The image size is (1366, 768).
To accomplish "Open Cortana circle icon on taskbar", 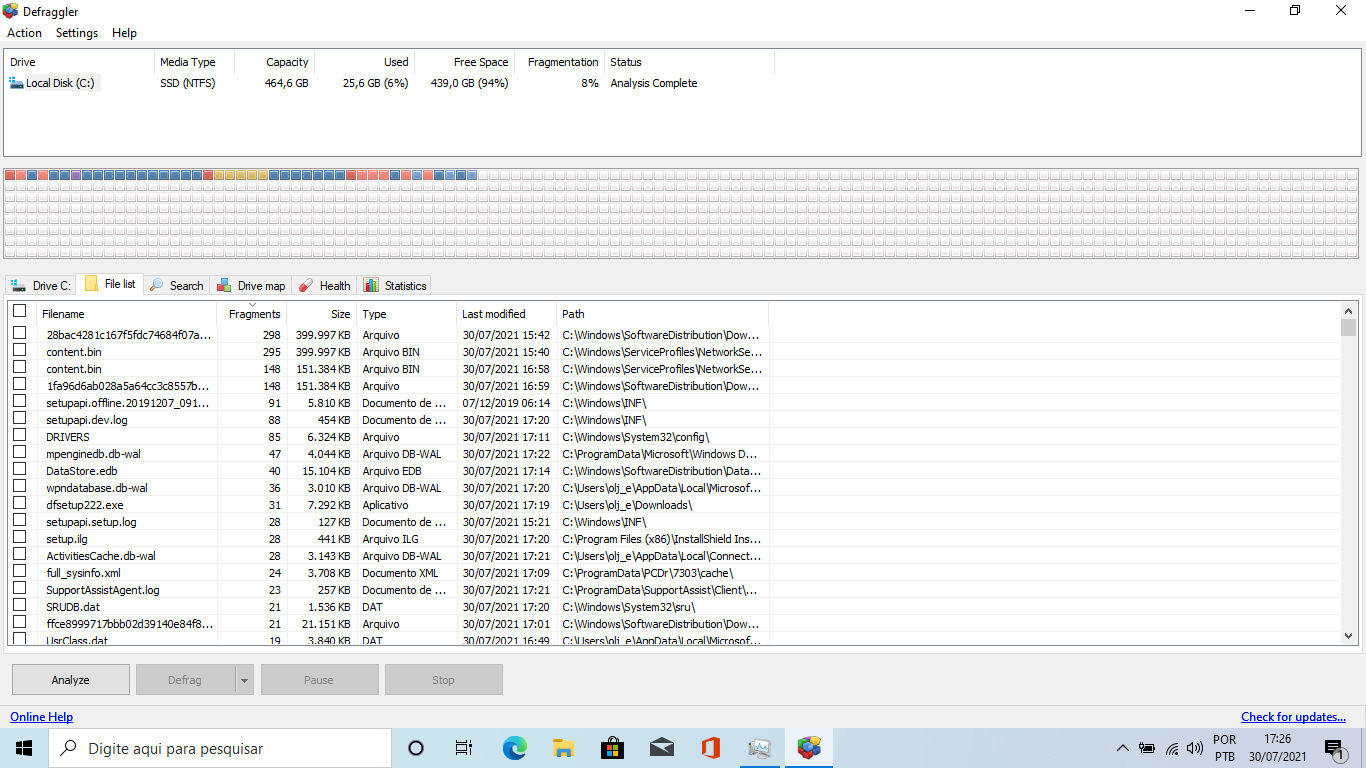I will point(416,748).
